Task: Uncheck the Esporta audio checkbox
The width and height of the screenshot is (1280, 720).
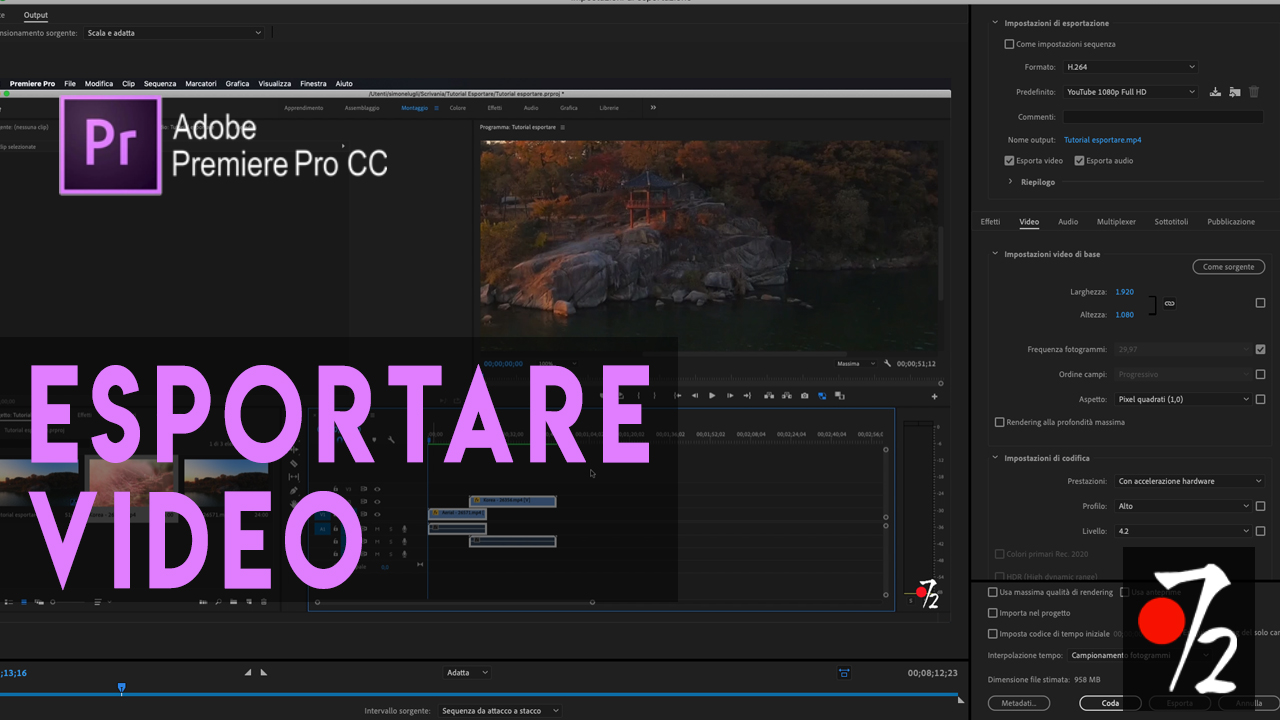Action: 1079,161
